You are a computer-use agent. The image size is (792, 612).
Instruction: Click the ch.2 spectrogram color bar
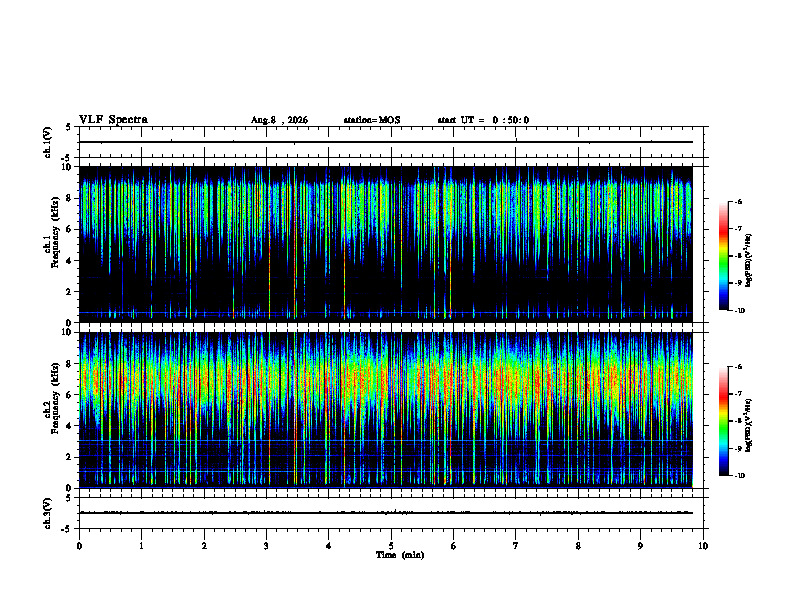724,421
